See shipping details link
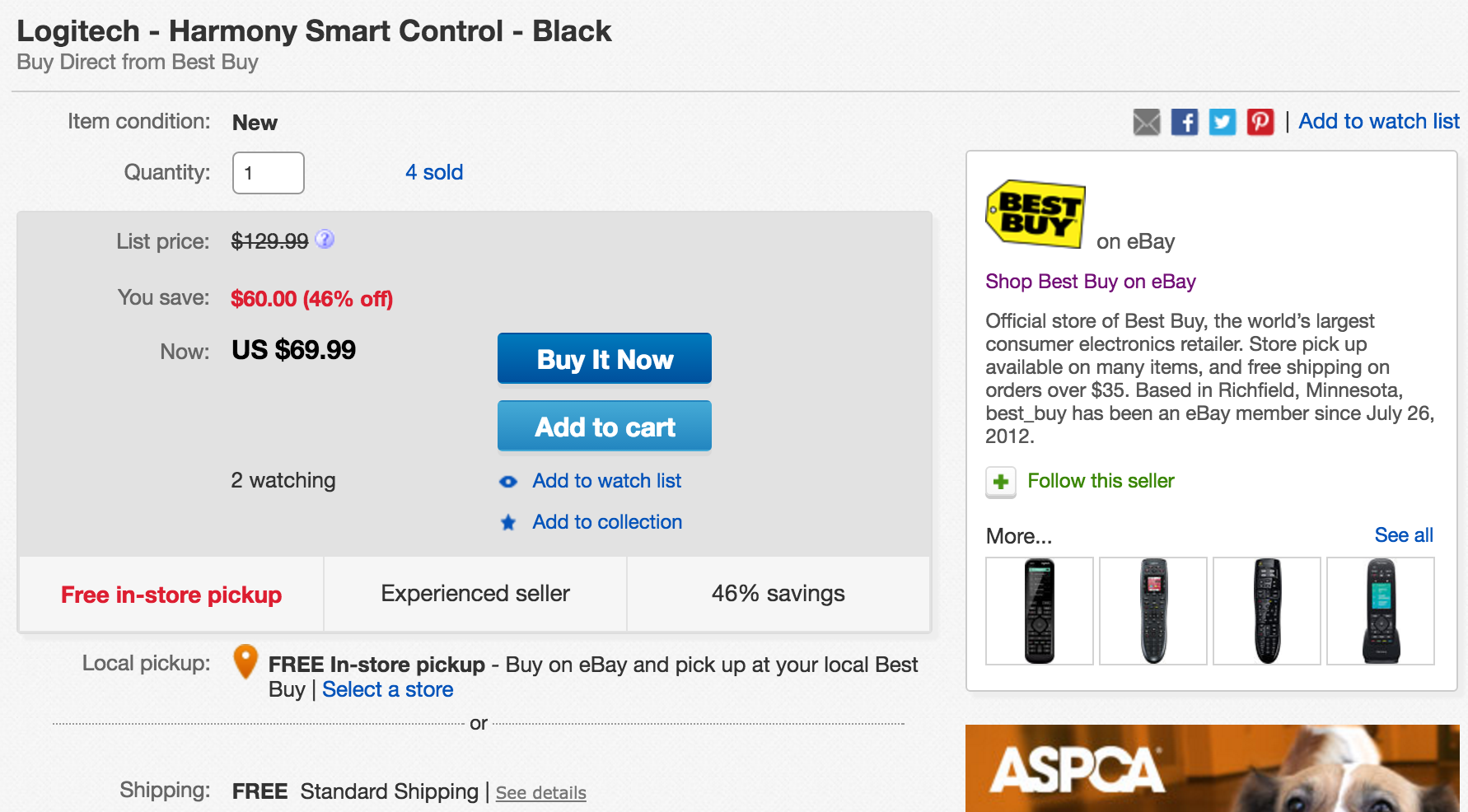The image size is (1468, 812). click(540, 792)
